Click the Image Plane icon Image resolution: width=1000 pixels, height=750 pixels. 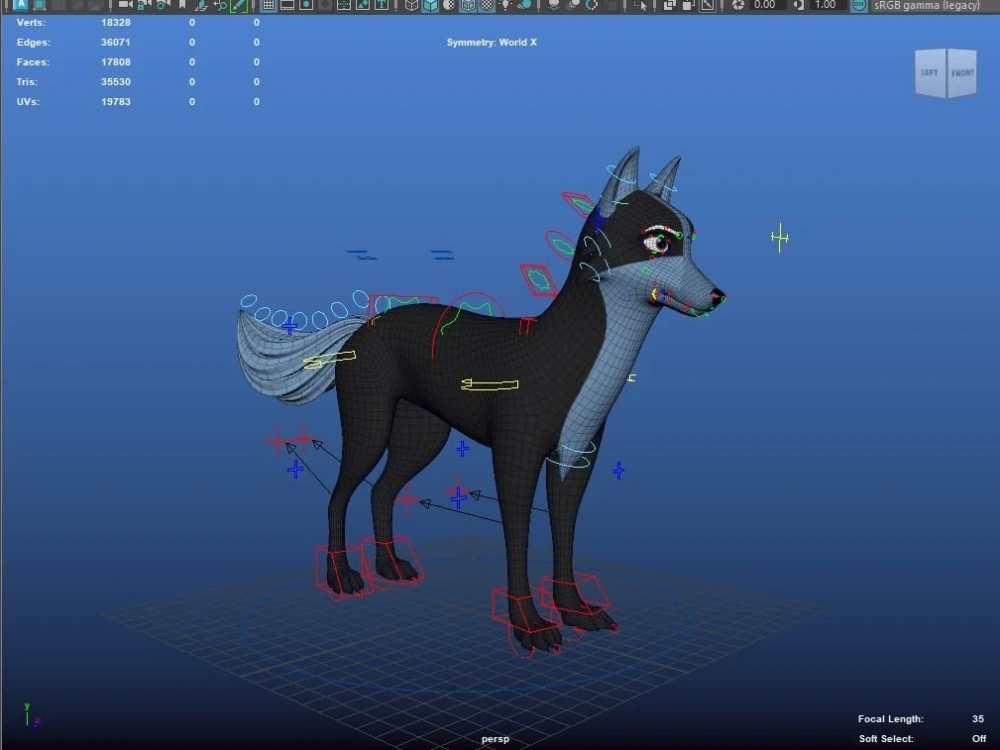(x=202, y=4)
